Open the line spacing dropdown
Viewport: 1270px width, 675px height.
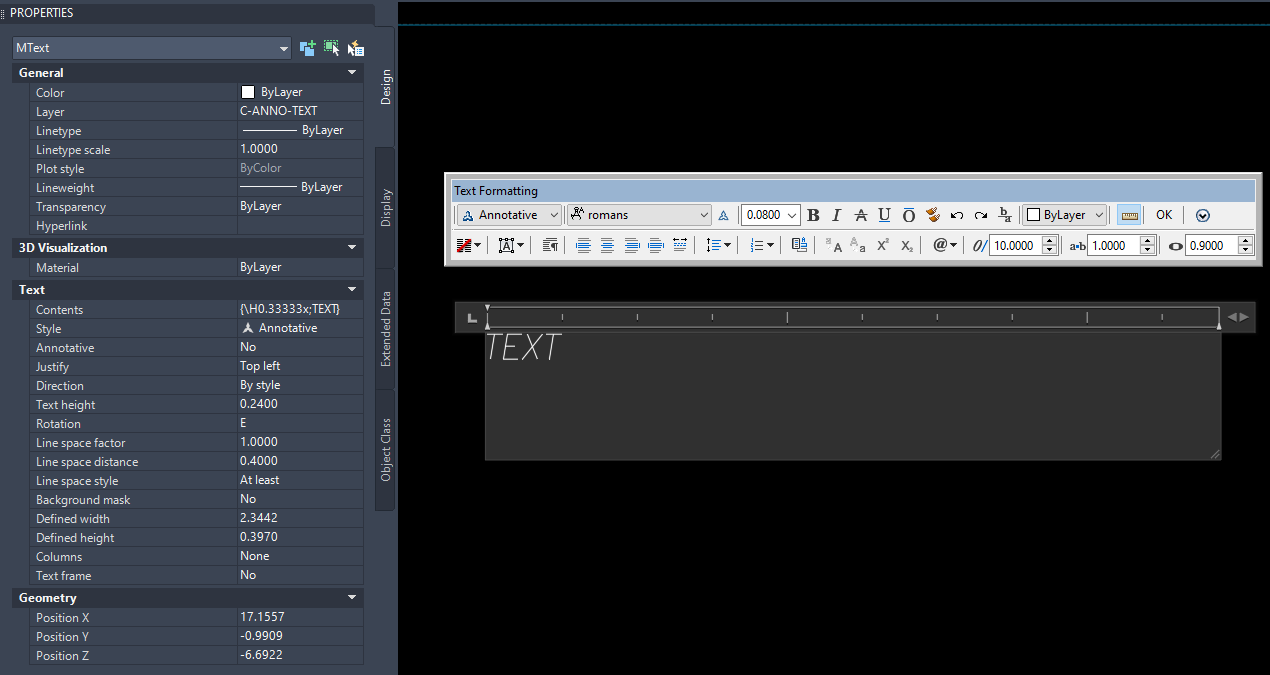click(x=718, y=245)
